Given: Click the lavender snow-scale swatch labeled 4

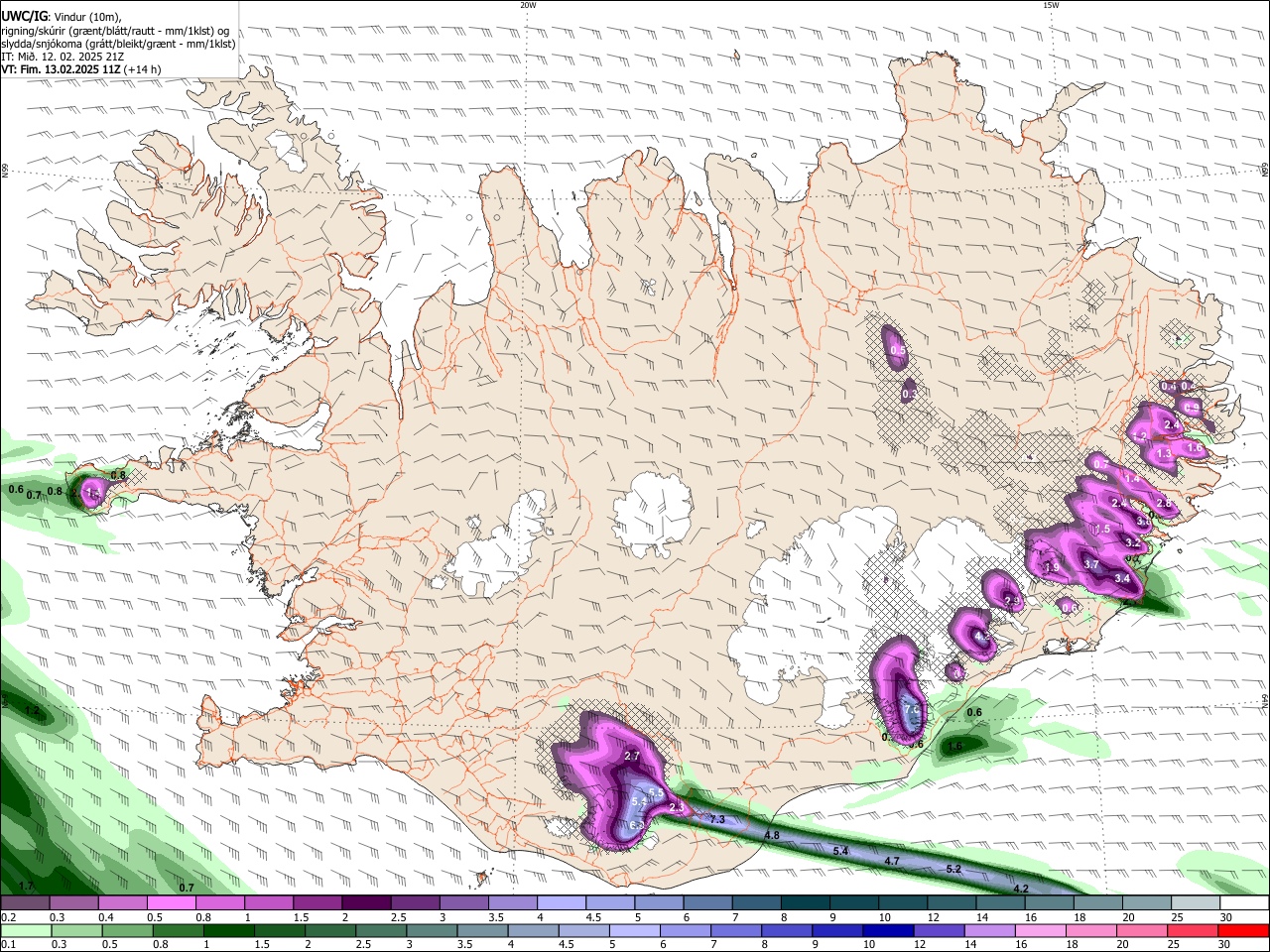Looking at the screenshot, I should (561, 903).
